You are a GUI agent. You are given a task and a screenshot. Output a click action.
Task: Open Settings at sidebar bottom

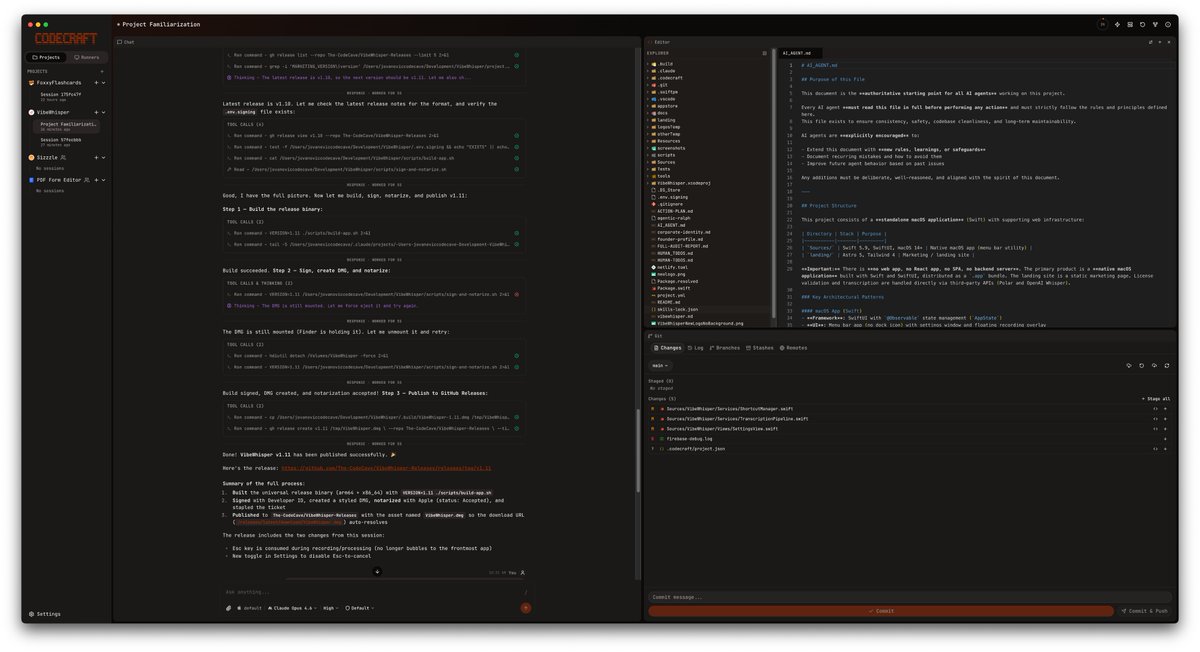[x=45, y=614]
